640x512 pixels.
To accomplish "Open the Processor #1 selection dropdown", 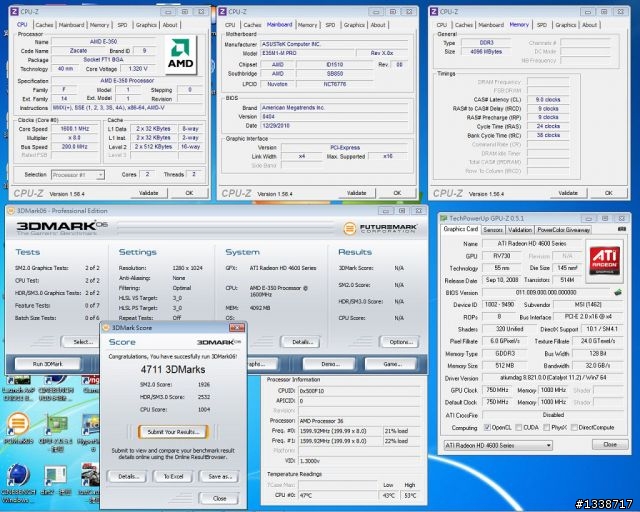I will 78,175.
